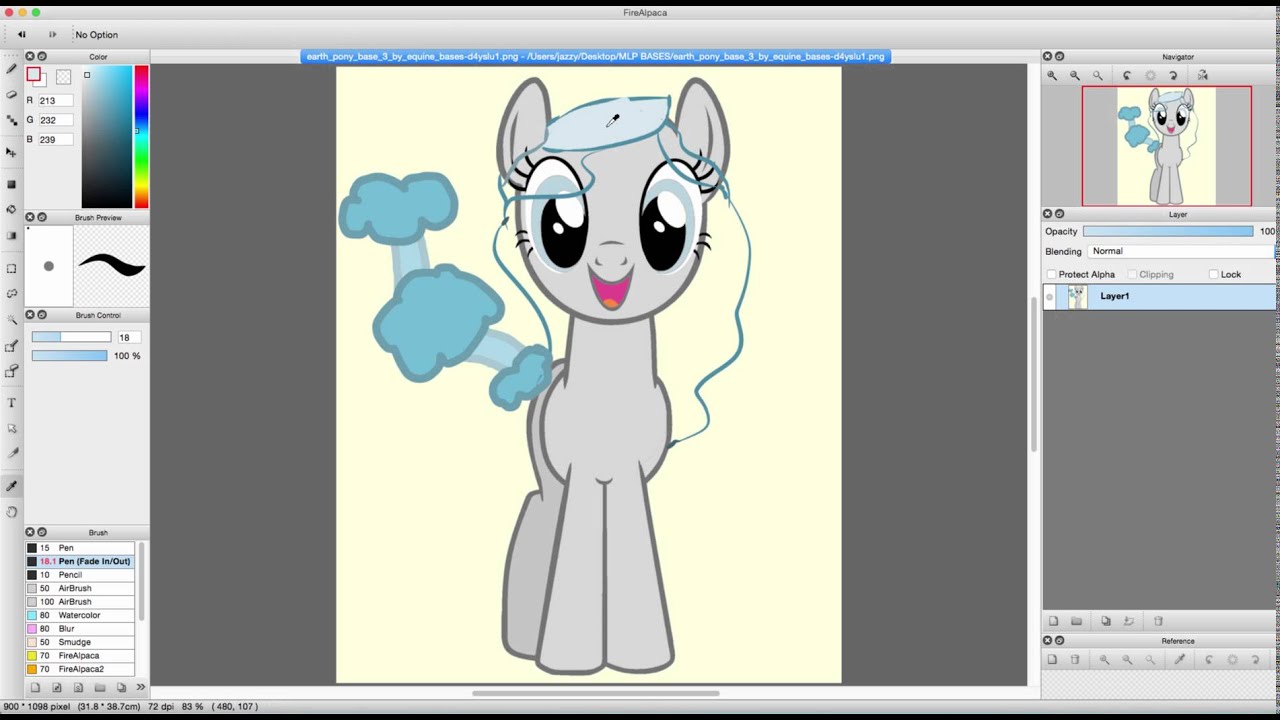
Task: Click earth_pony_base_3 document tab
Action: [x=595, y=56]
